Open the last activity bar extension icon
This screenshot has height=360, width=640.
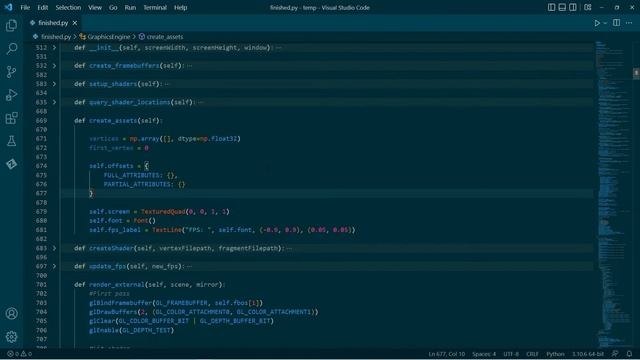click(11, 164)
